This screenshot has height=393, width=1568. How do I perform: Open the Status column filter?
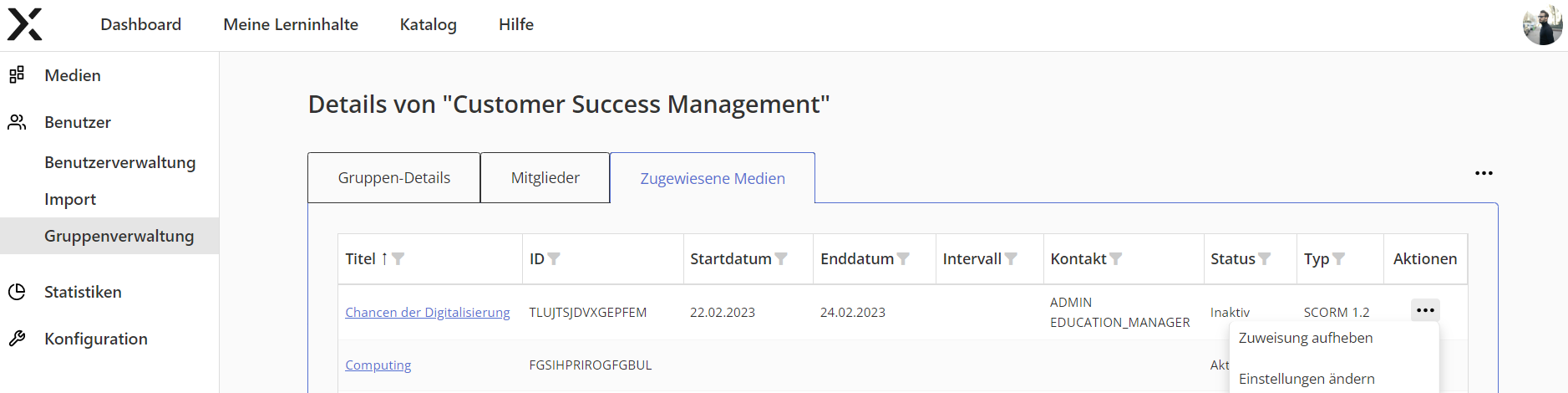(x=1265, y=259)
